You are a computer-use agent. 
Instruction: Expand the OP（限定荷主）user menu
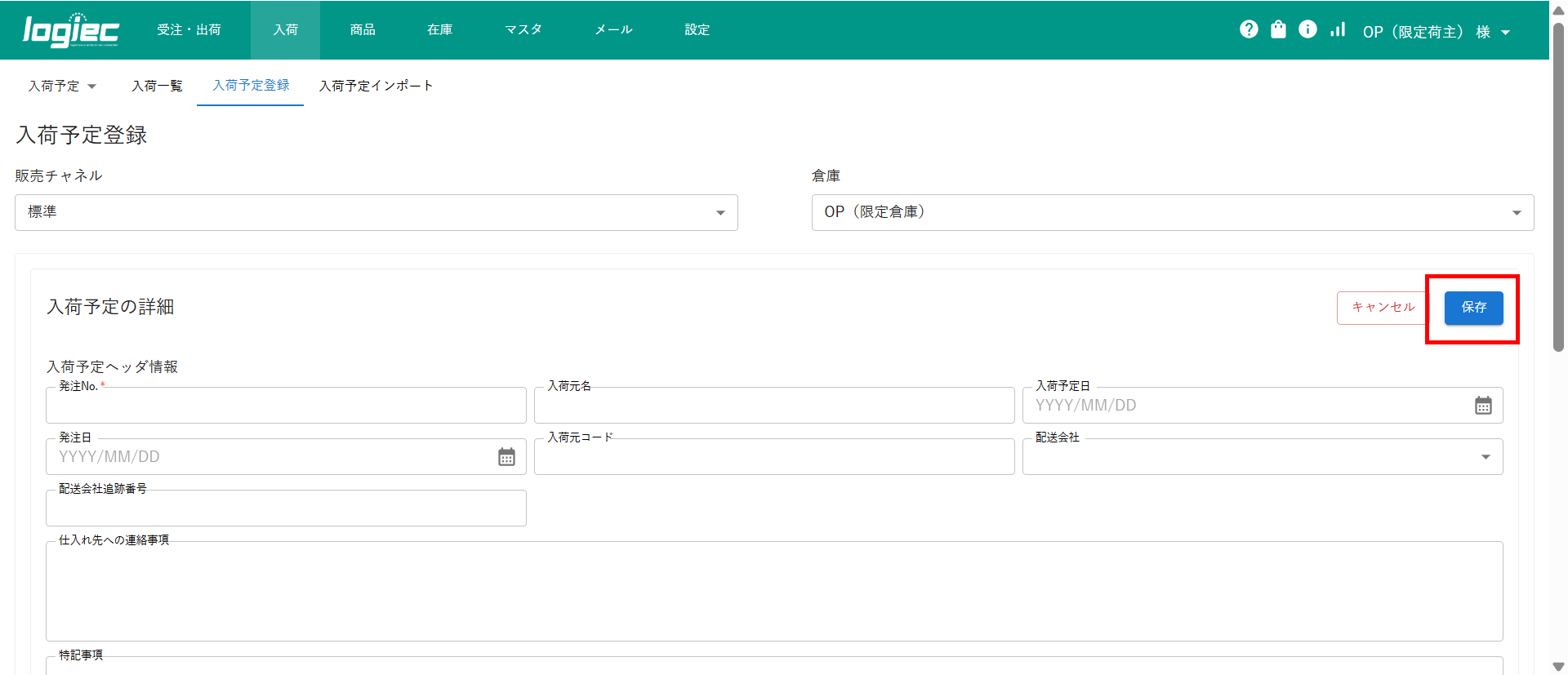(1436, 32)
